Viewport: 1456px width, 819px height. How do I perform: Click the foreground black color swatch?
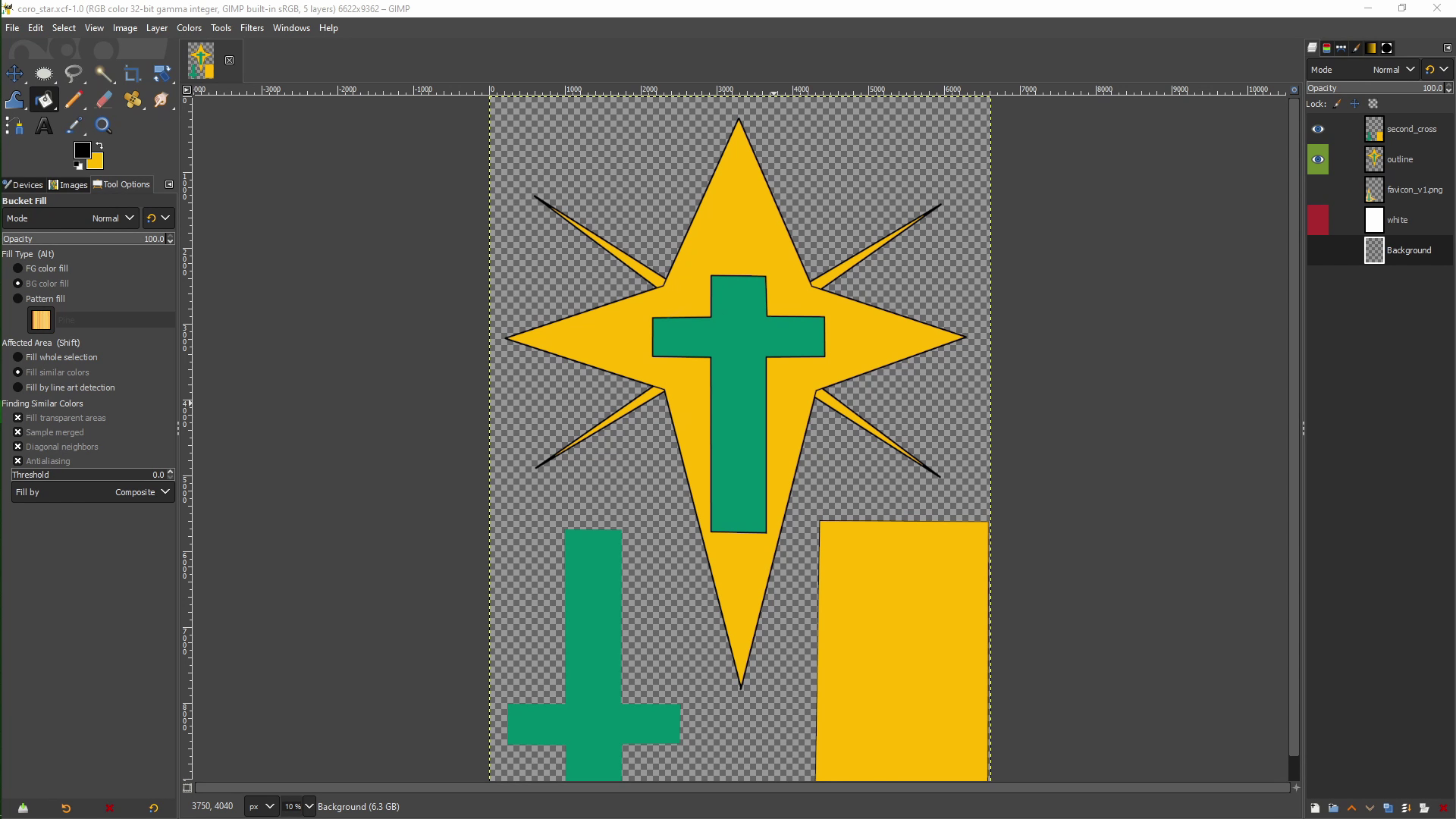pos(81,149)
